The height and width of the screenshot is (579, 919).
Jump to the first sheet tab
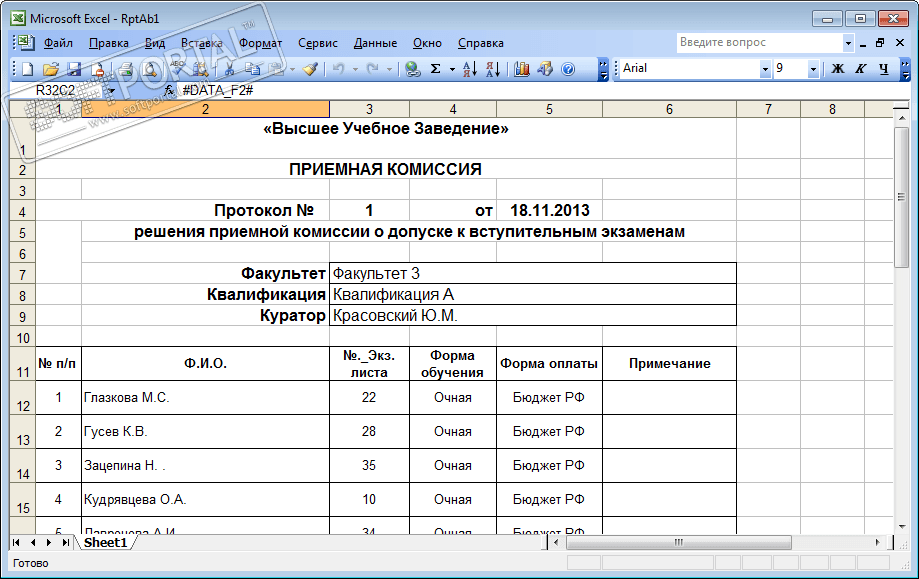pyautogui.click(x=16, y=543)
